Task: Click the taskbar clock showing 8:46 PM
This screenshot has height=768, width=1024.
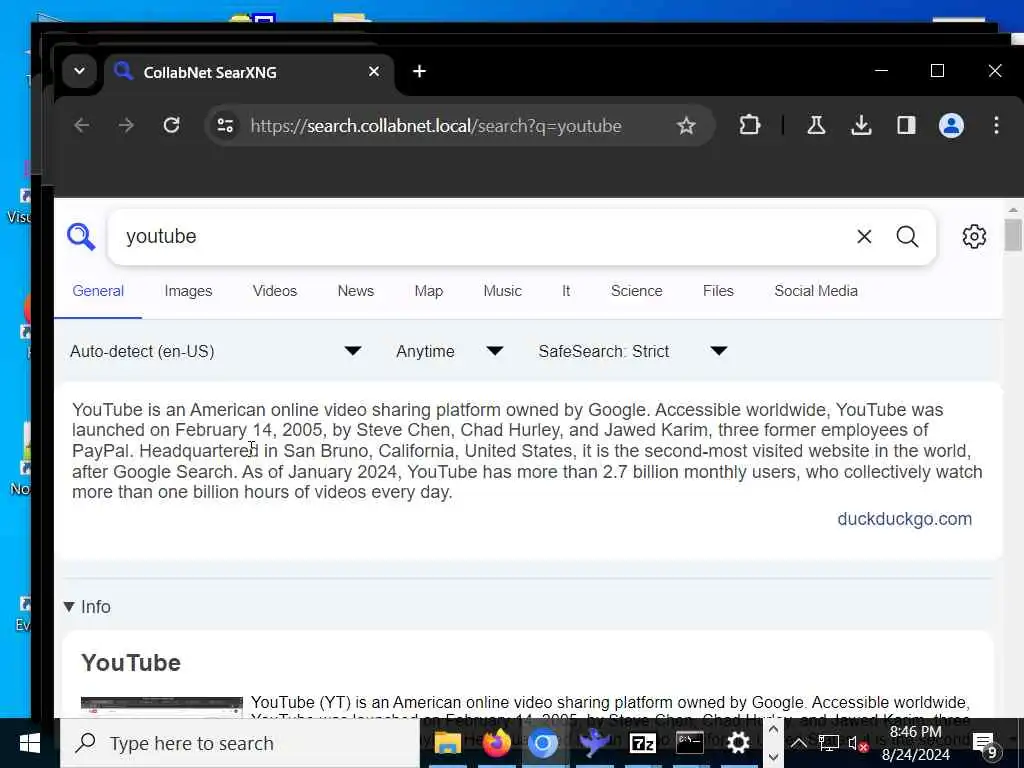Action: 916,743
